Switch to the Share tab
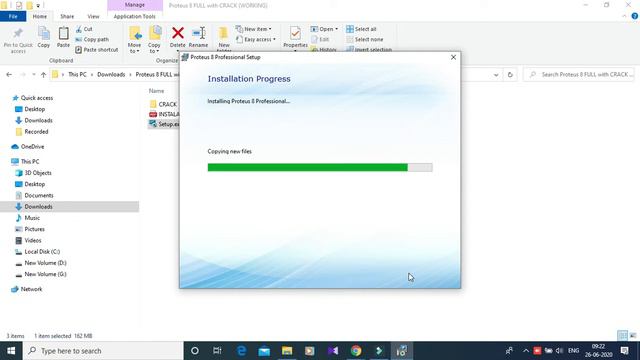Screen dimensions: 640x360 coord(67,16)
